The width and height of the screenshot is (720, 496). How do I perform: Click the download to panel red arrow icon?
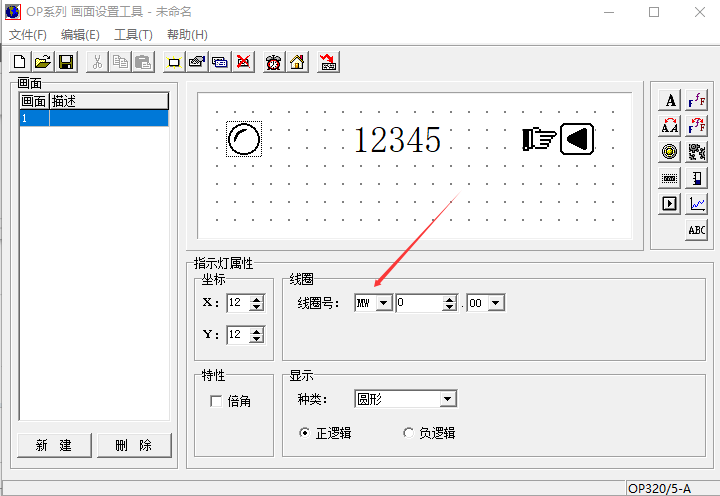(328, 62)
